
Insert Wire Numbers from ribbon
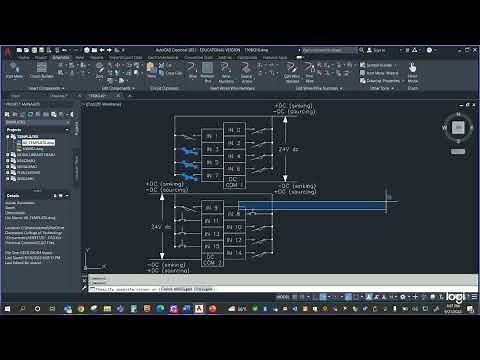[x=226, y=72]
